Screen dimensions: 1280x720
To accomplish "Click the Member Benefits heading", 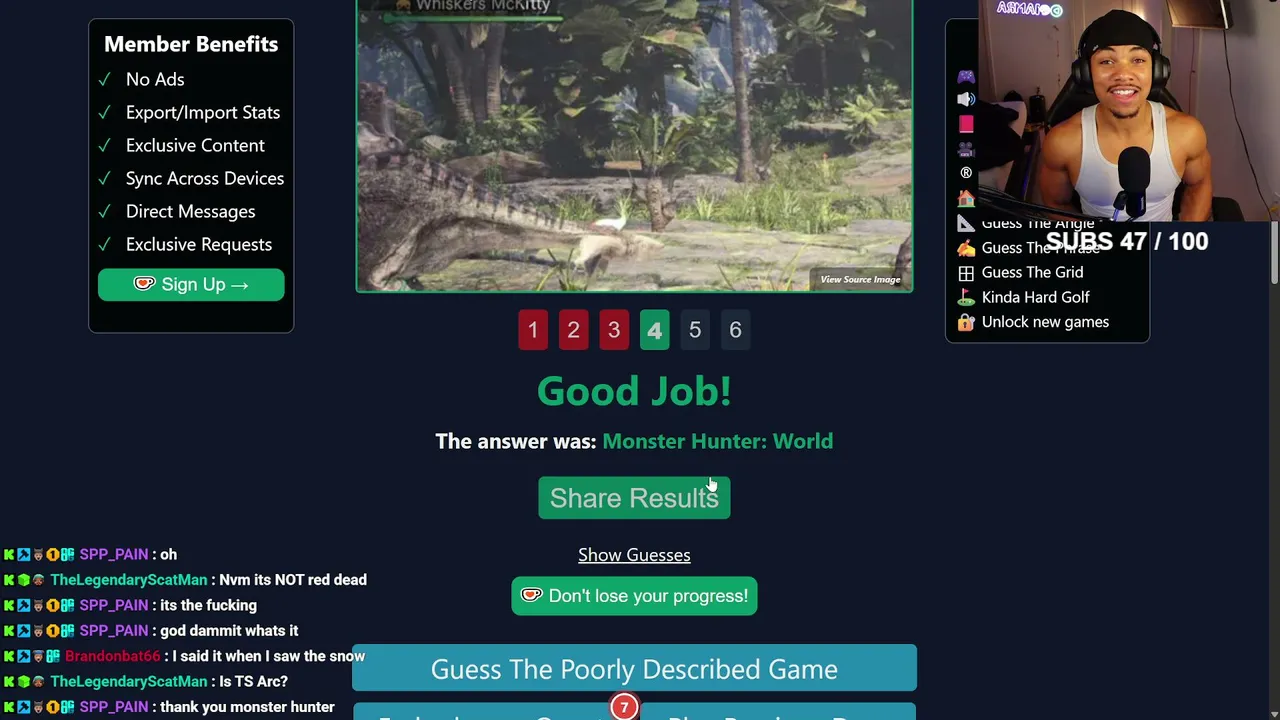I will point(191,44).
